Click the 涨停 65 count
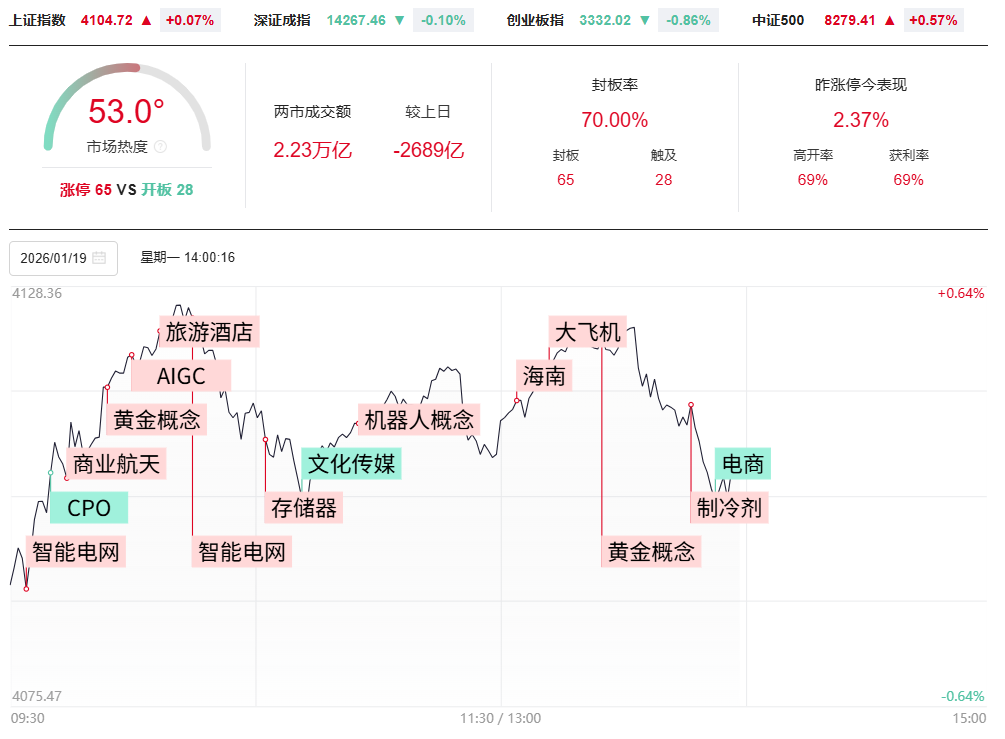1005x739 pixels. (86, 190)
